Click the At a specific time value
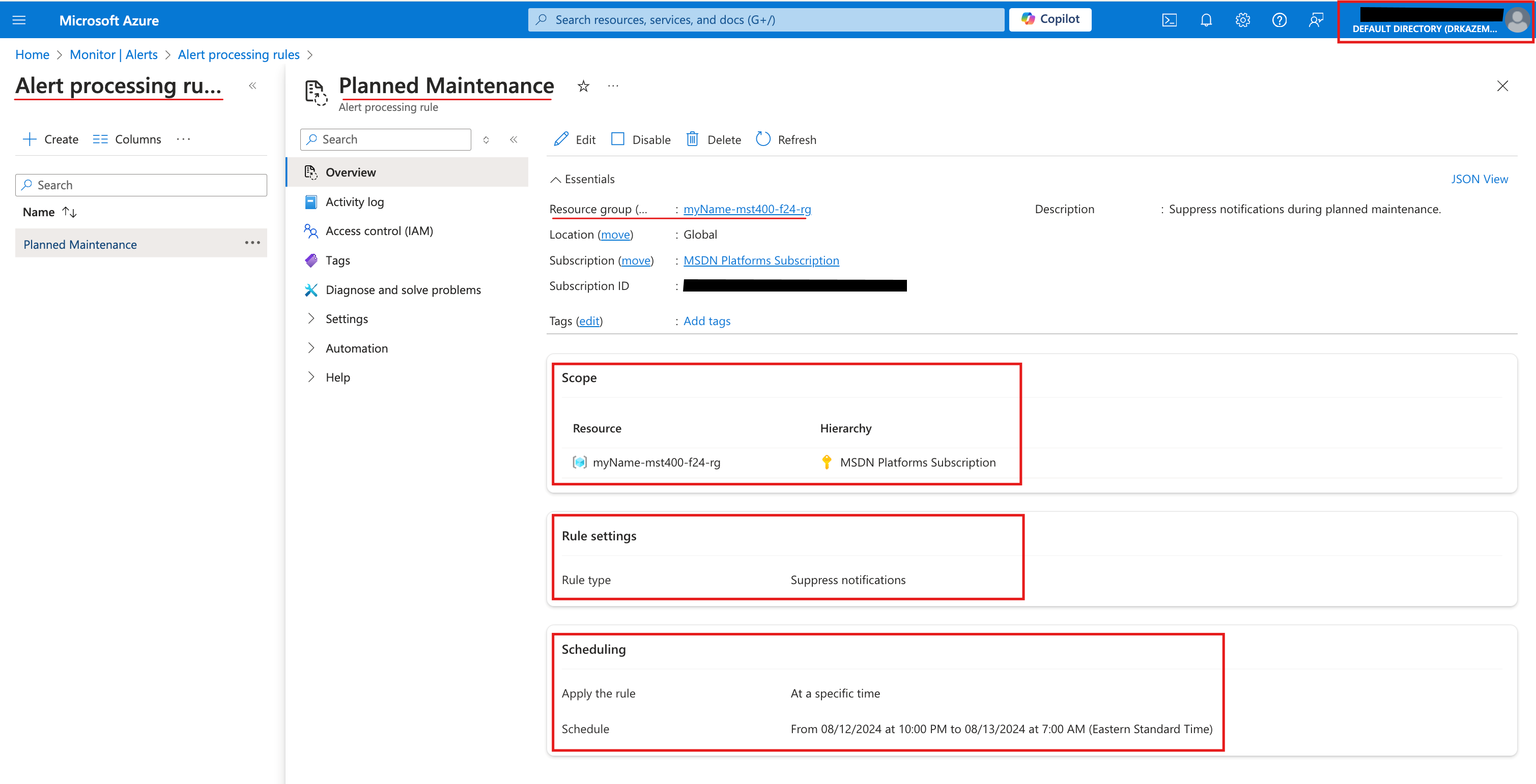Viewport: 1536px width, 784px height. (835, 693)
